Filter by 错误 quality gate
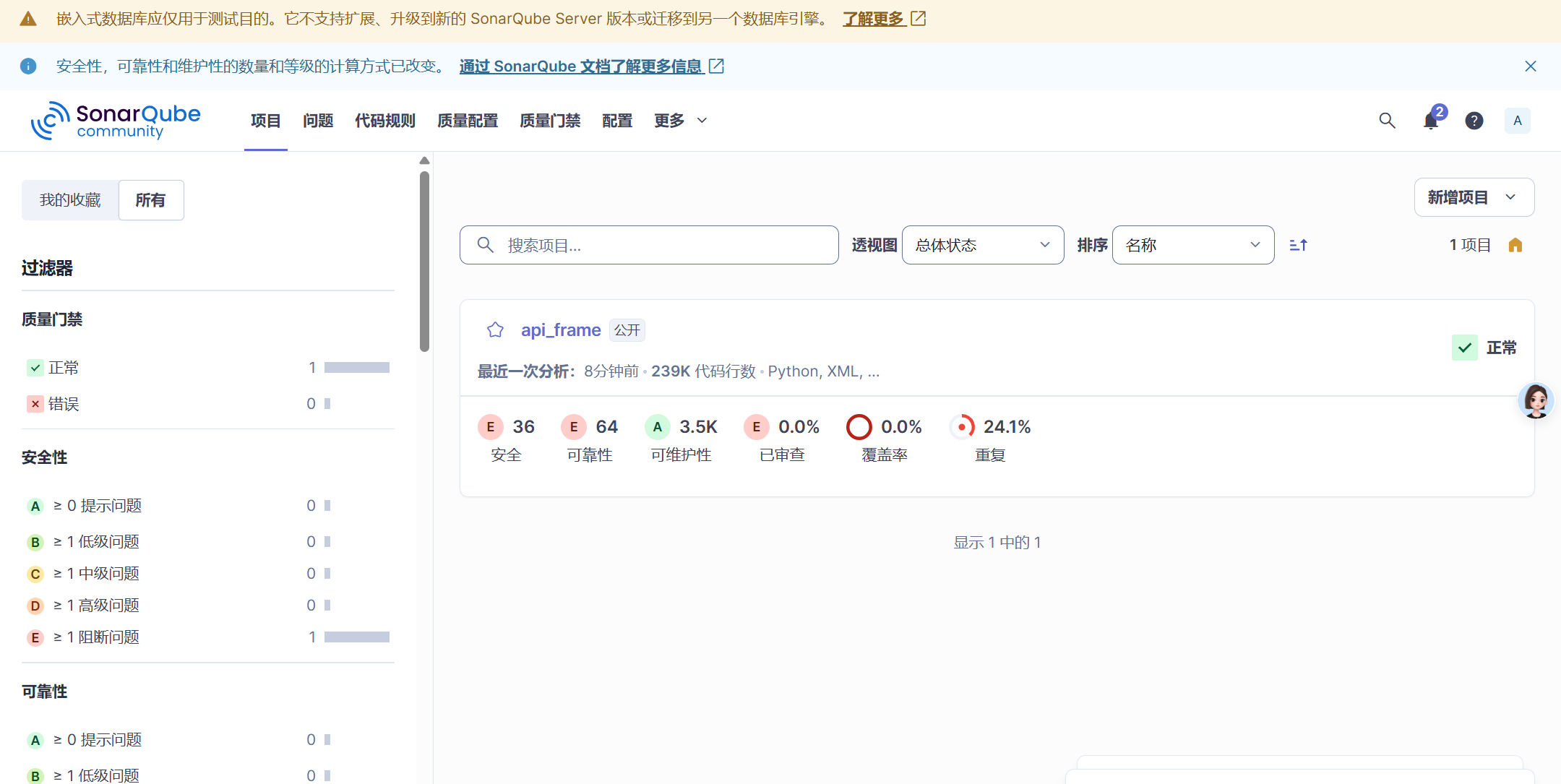This screenshot has height=784, width=1561. [64, 404]
